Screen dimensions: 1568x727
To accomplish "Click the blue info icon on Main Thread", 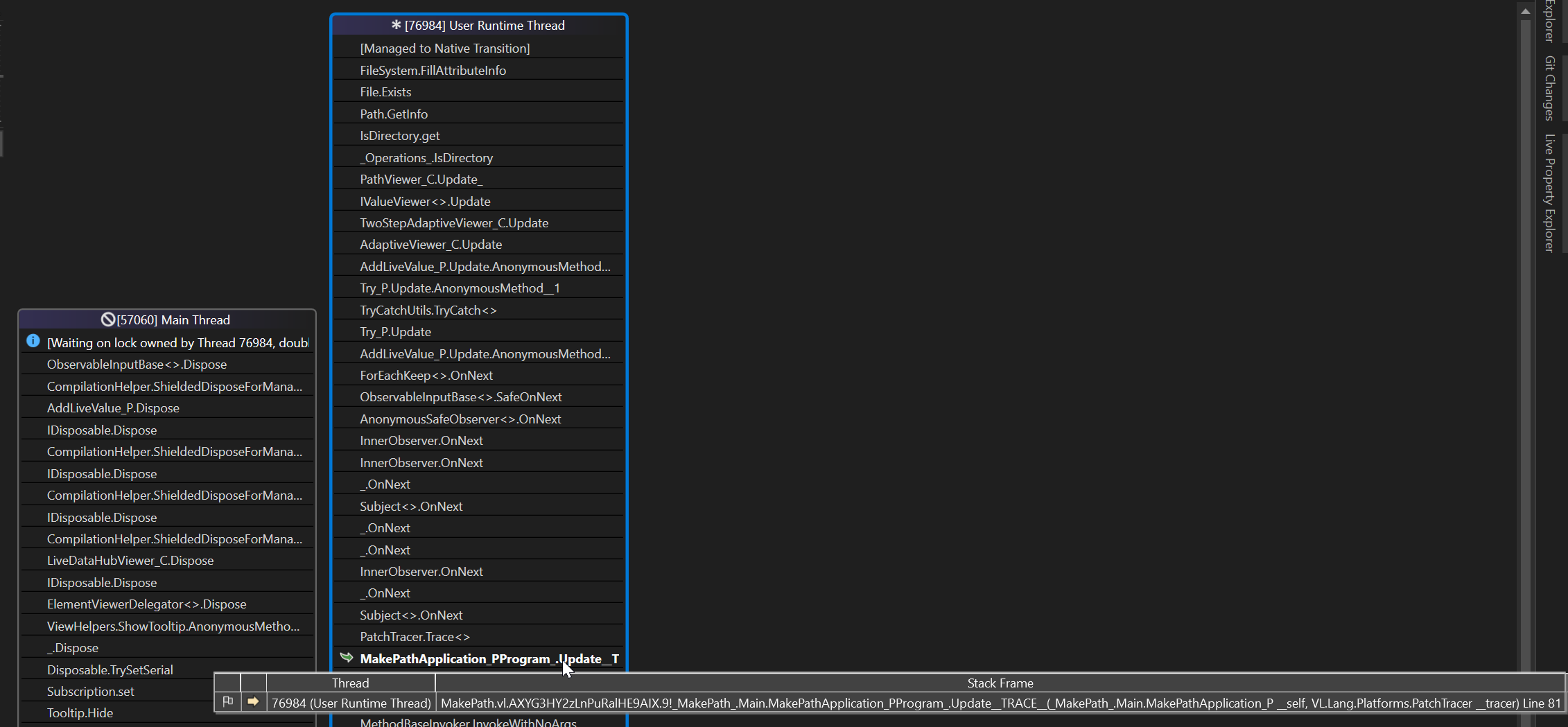I will click(33, 341).
